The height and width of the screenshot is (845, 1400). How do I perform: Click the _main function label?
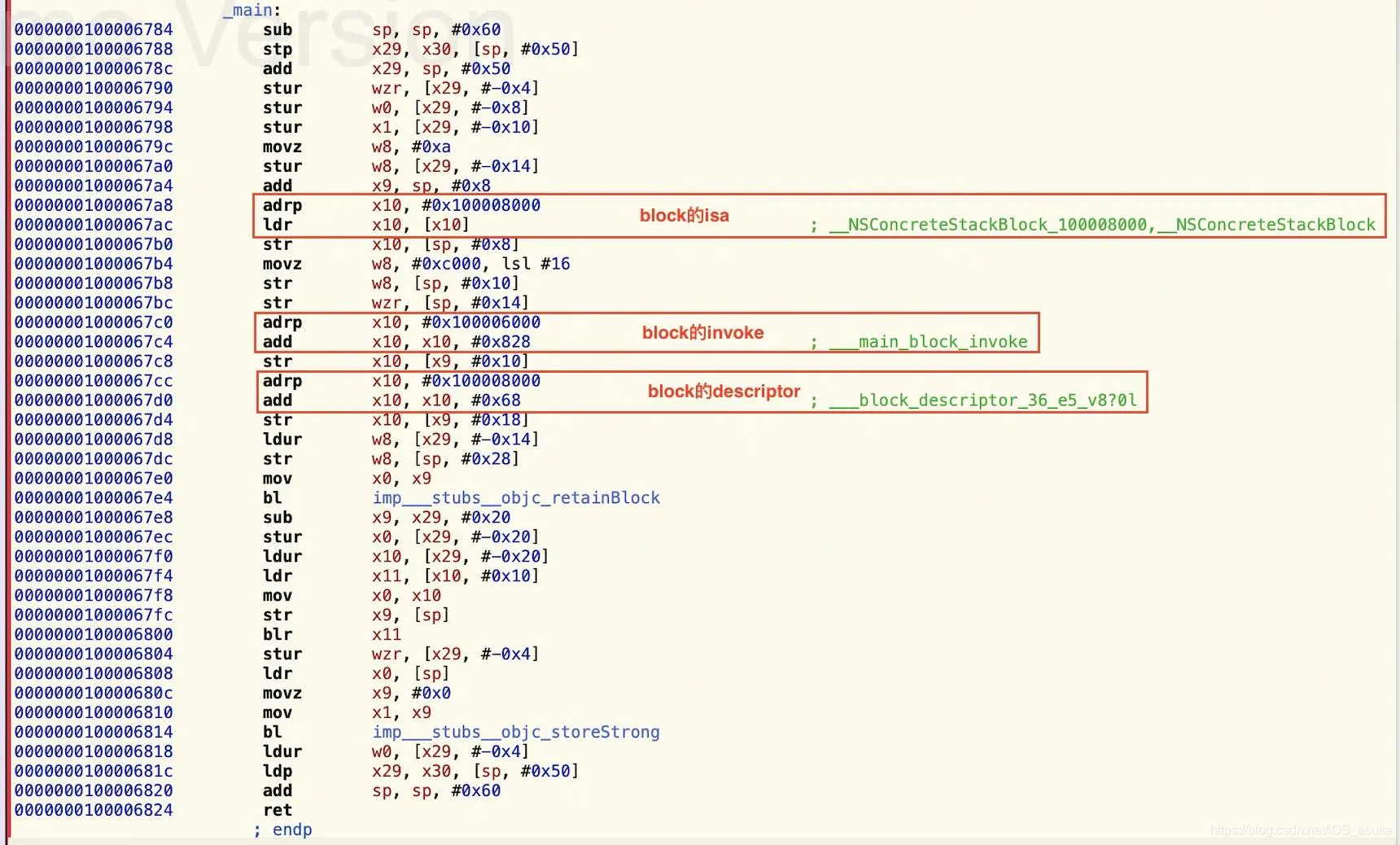point(252,10)
